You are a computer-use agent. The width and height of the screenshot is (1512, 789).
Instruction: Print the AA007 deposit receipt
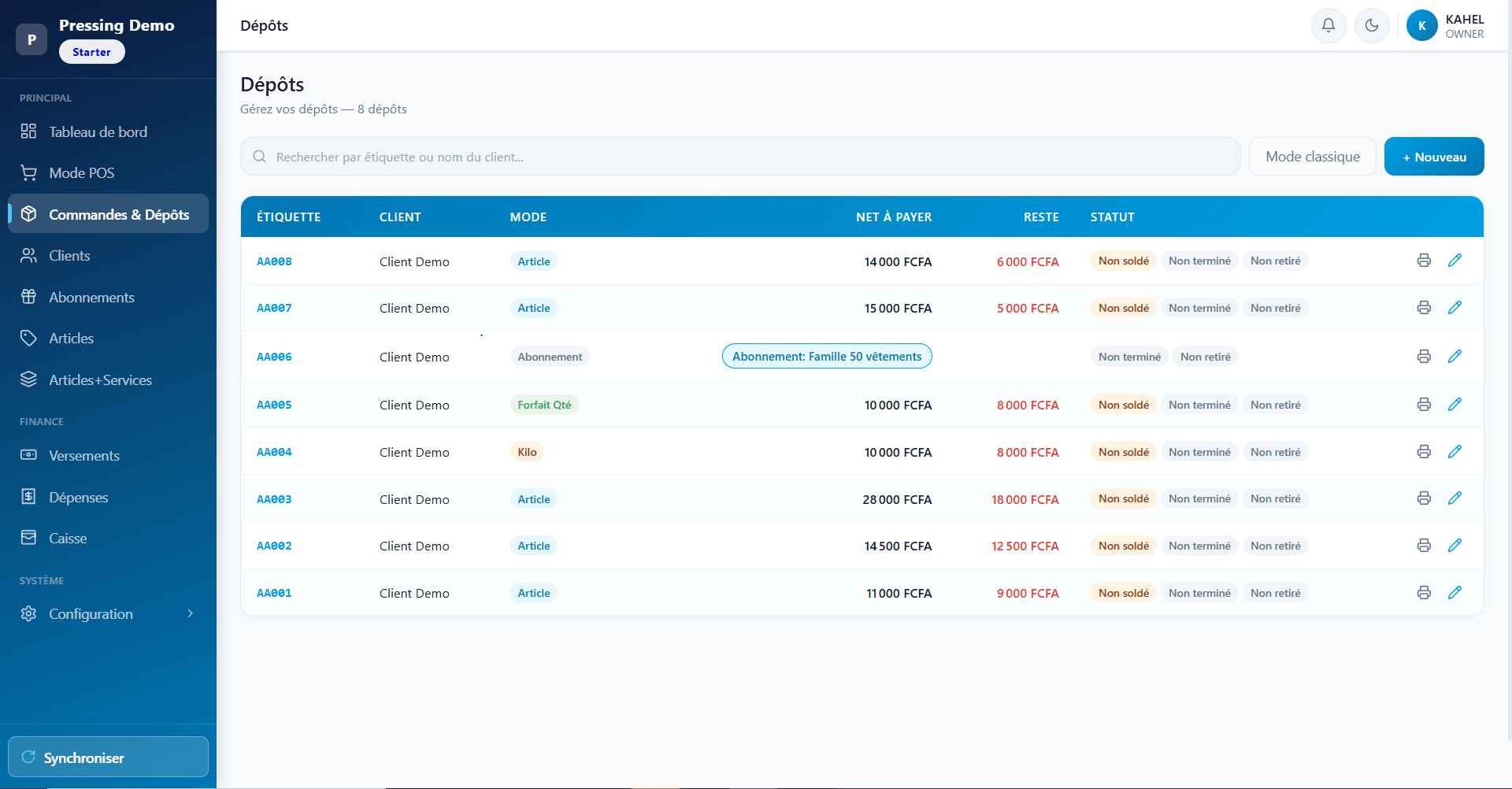click(x=1424, y=308)
